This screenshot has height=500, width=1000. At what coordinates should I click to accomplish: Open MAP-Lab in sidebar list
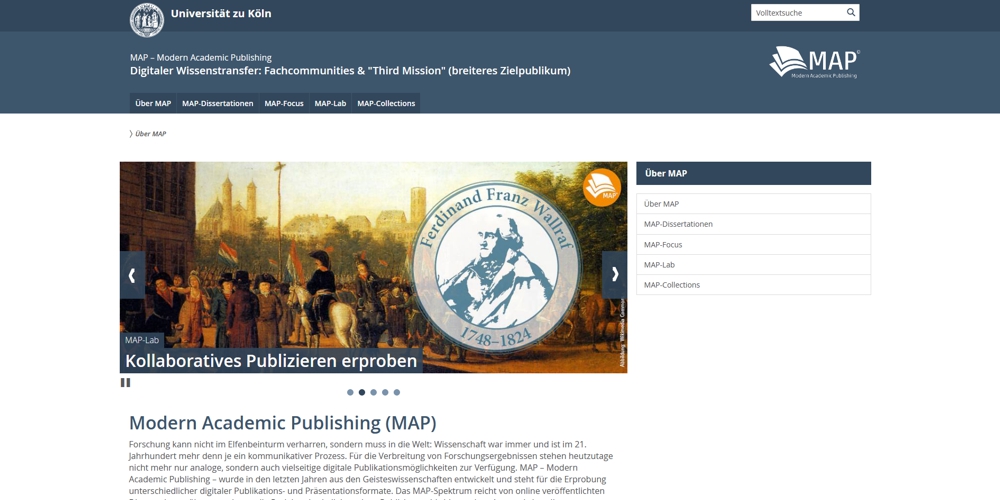[x=753, y=265]
